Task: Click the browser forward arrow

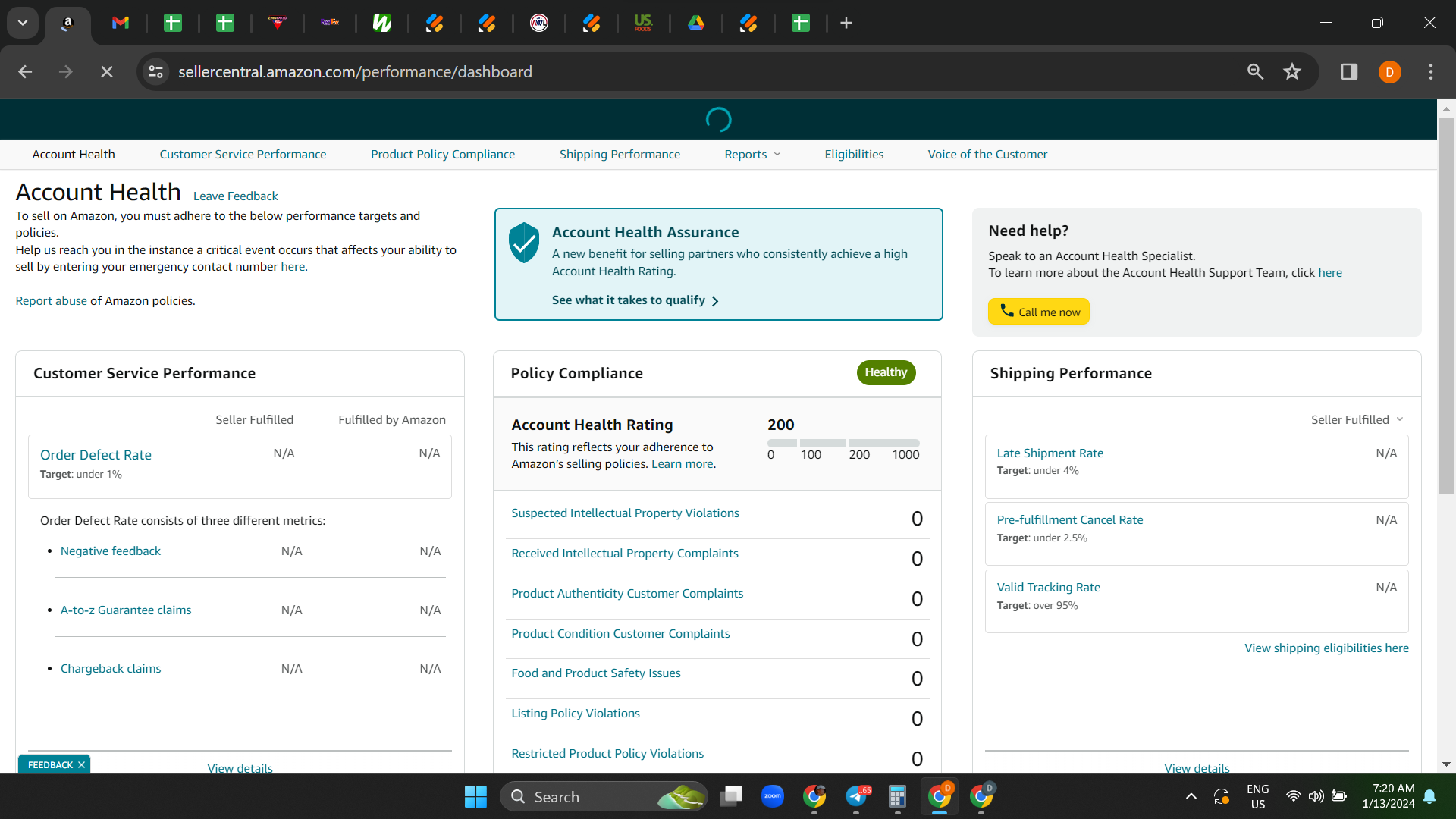Action: tap(66, 71)
